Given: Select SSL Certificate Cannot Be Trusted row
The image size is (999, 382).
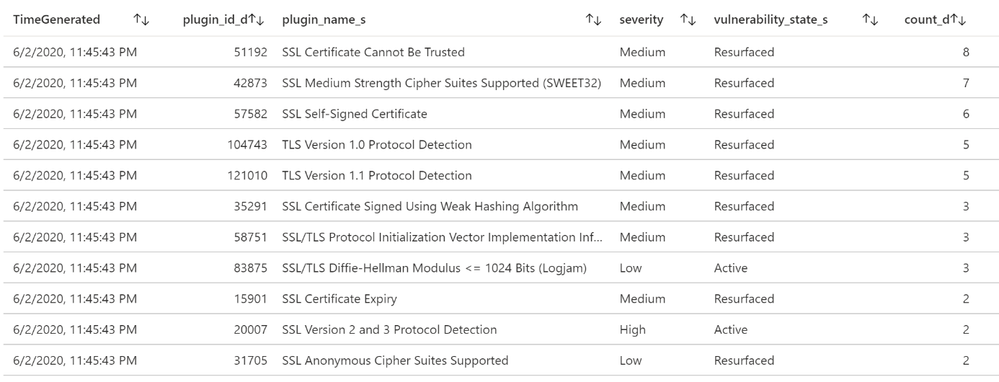Looking at the screenshot, I should 500,52.
